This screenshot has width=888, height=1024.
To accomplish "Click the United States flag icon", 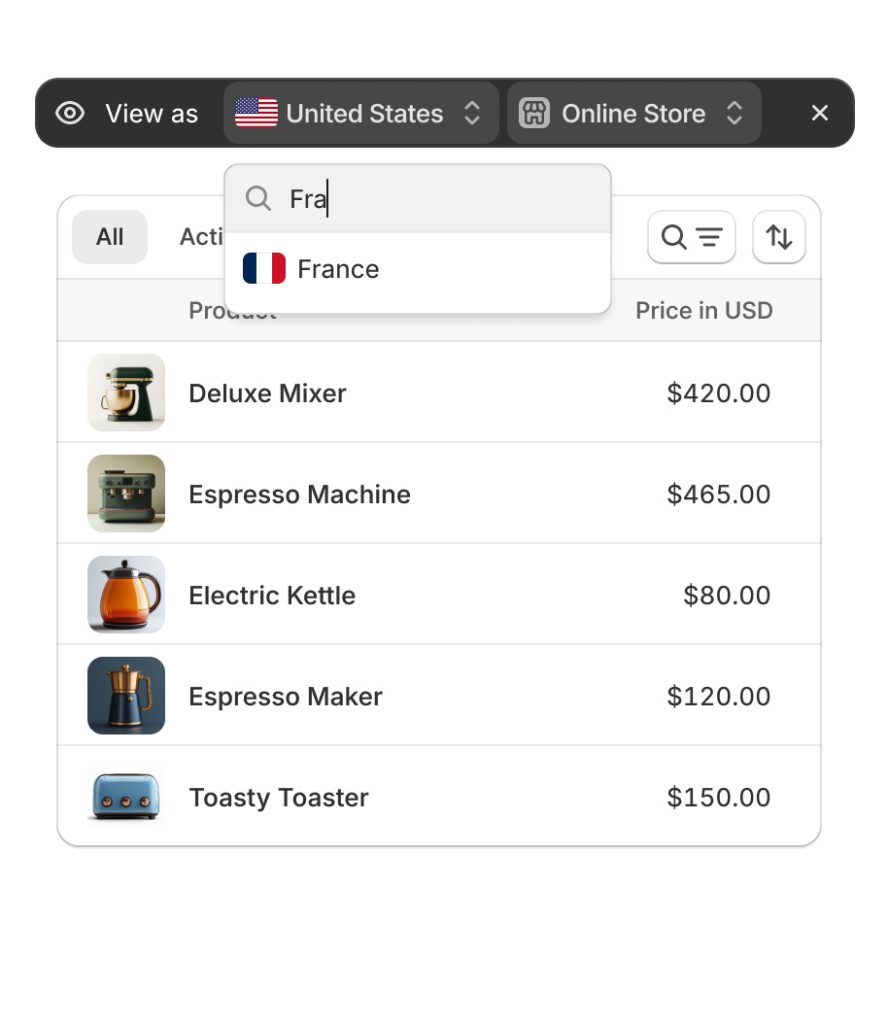I will pos(256,113).
